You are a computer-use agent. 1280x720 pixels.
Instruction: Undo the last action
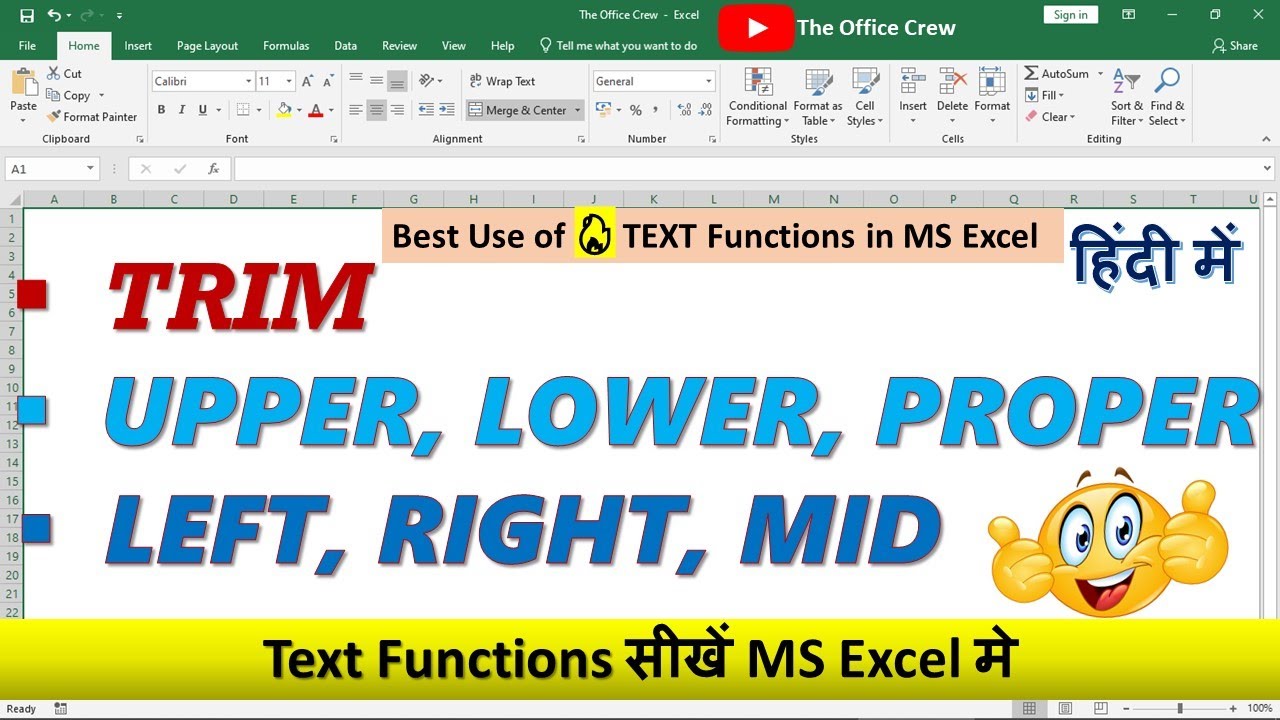(x=54, y=15)
